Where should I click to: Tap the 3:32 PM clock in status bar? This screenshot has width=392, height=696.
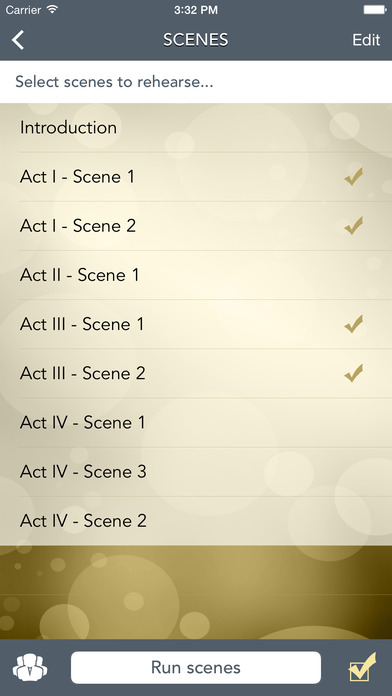click(196, 10)
